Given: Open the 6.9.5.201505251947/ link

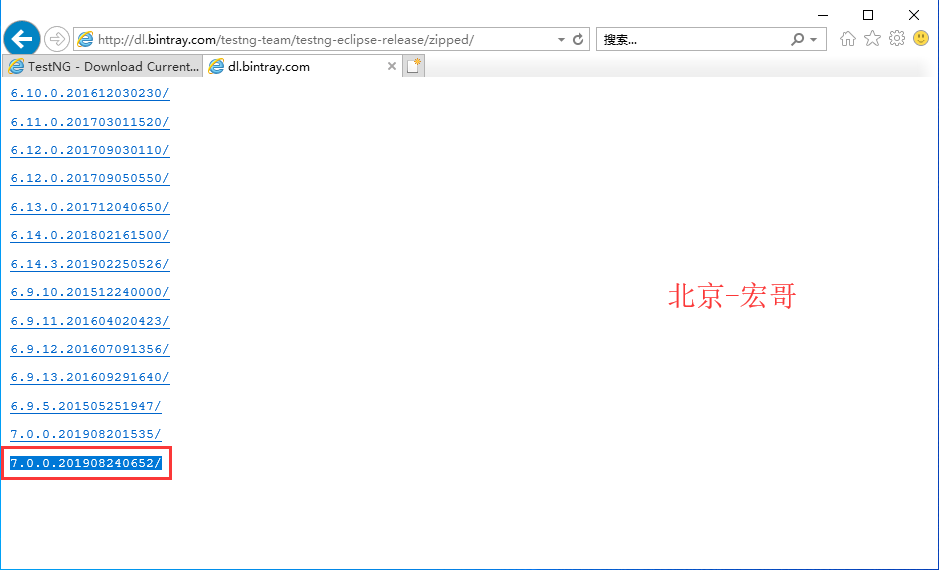Looking at the screenshot, I should (86, 406).
